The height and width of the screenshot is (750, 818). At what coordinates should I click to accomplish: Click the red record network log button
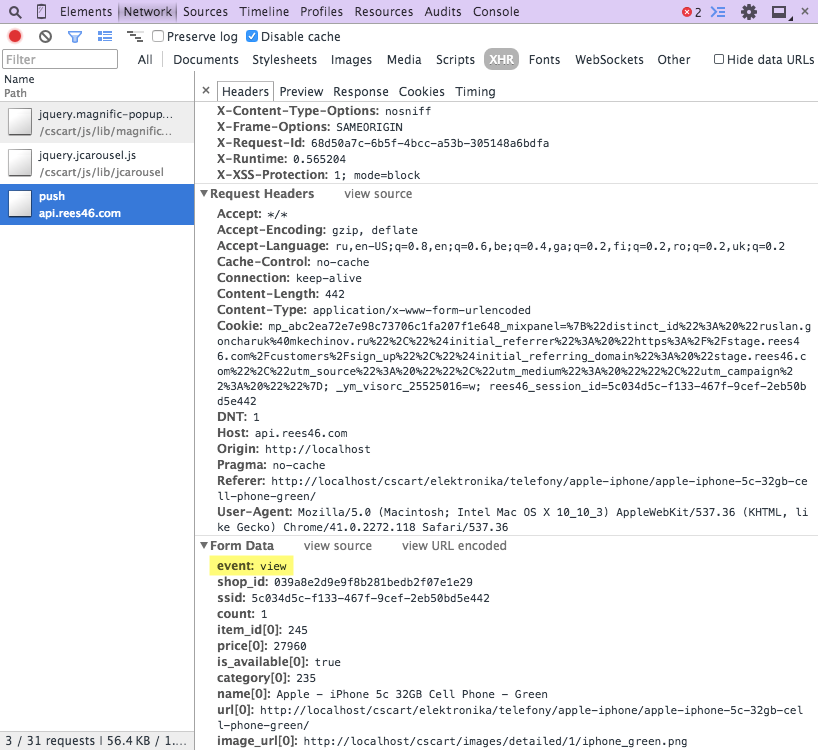(15, 36)
